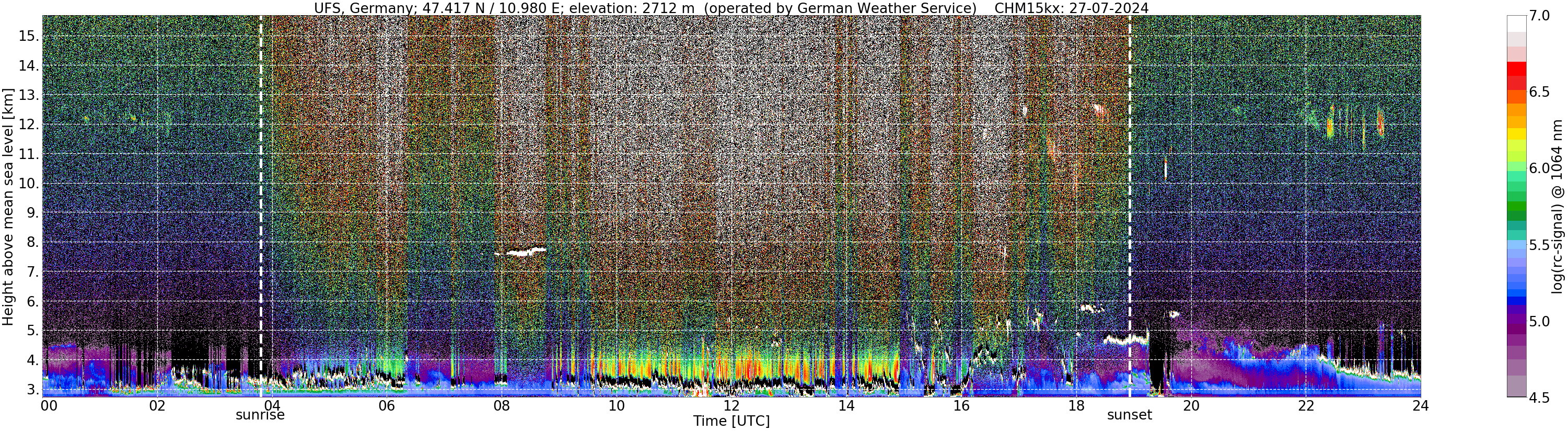This screenshot has width=1568, height=431.
Task: Click the 'sunset' label under the time axis
Action: pyautogui.click(x=1129, y=415)
